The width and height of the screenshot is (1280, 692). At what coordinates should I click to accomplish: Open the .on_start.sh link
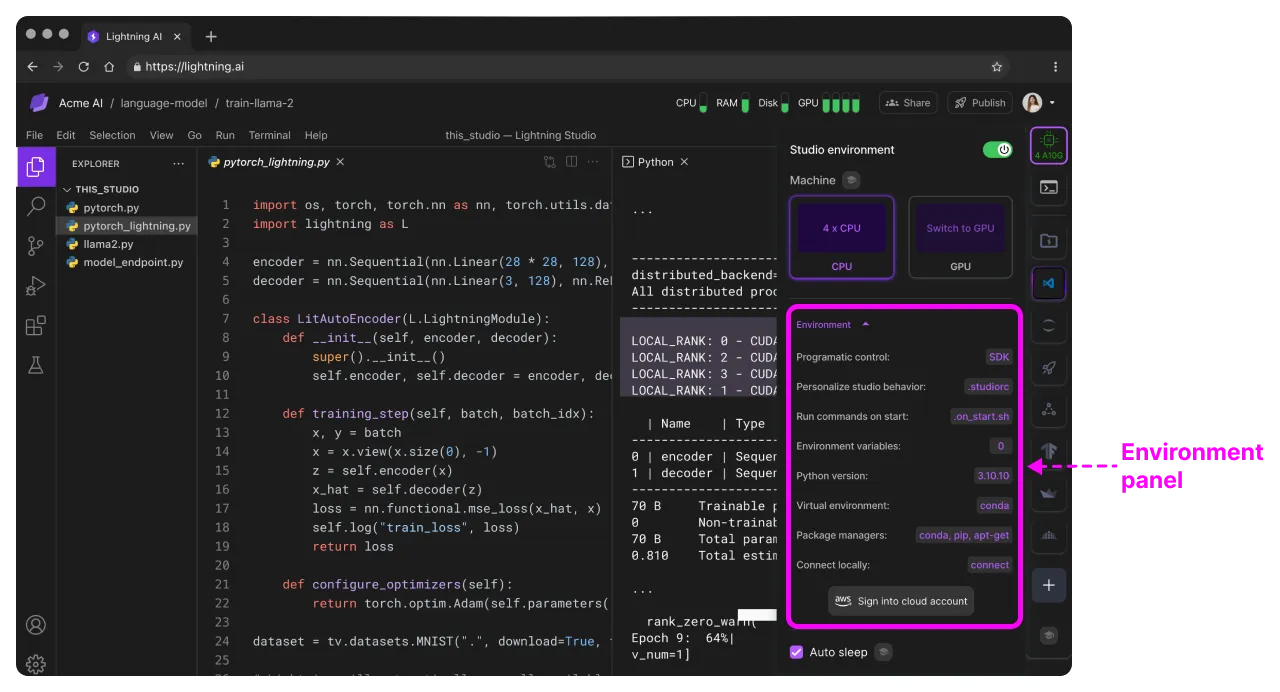[x=981, y=417]
